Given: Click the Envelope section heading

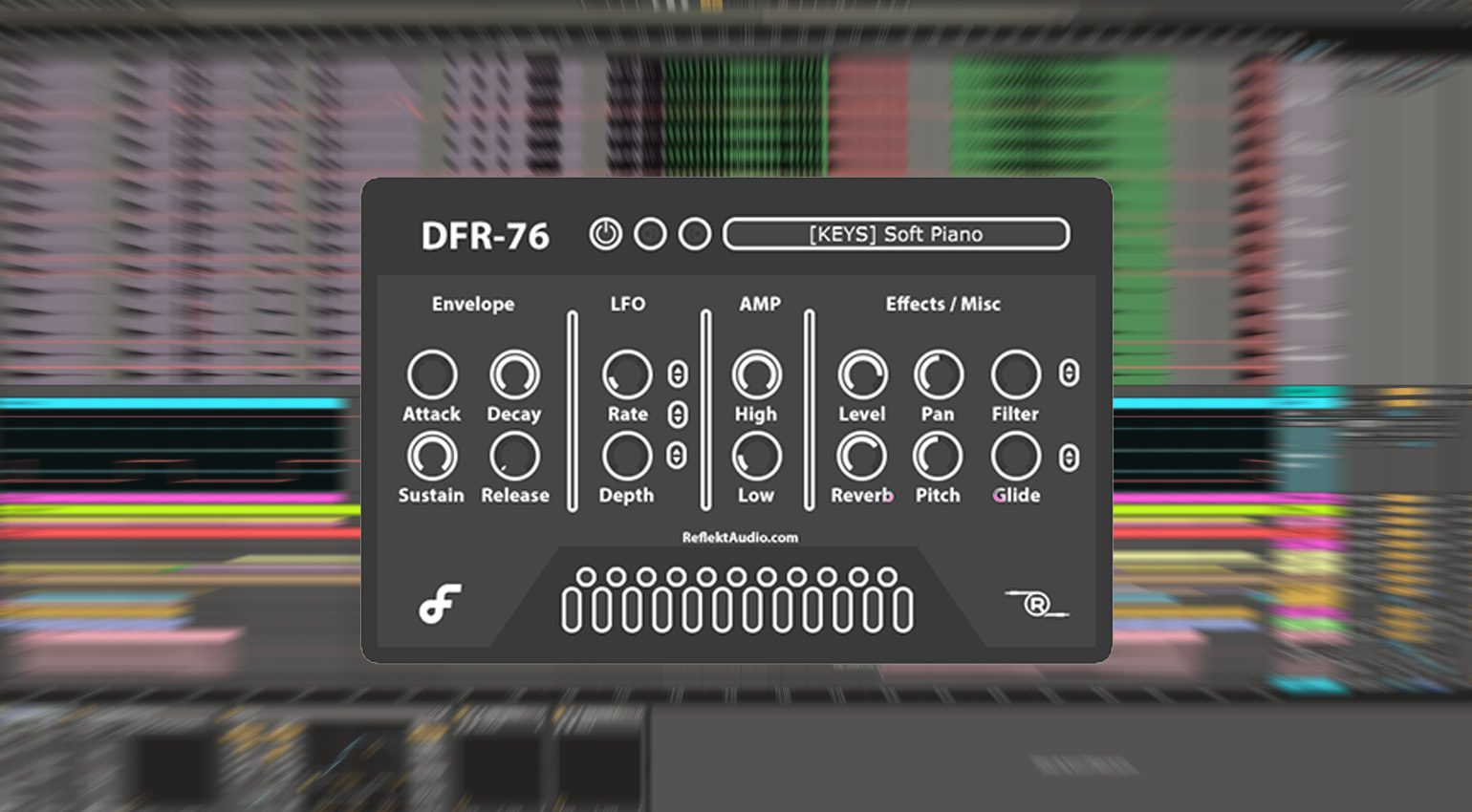Looking at the screenshot, I should coord(473,304).
